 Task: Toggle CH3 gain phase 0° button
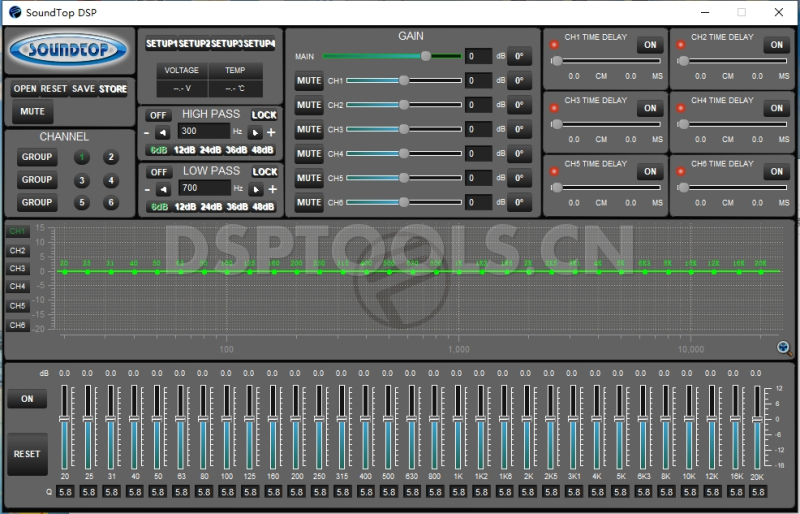point(519,129)
